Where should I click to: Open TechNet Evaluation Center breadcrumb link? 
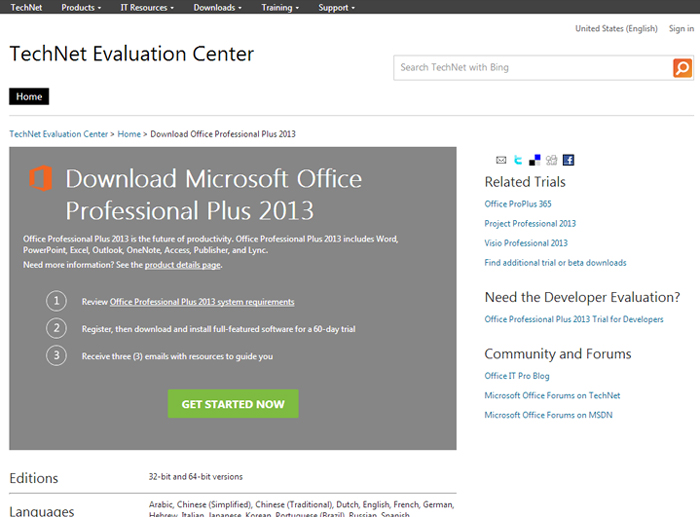tap(58, 134)
